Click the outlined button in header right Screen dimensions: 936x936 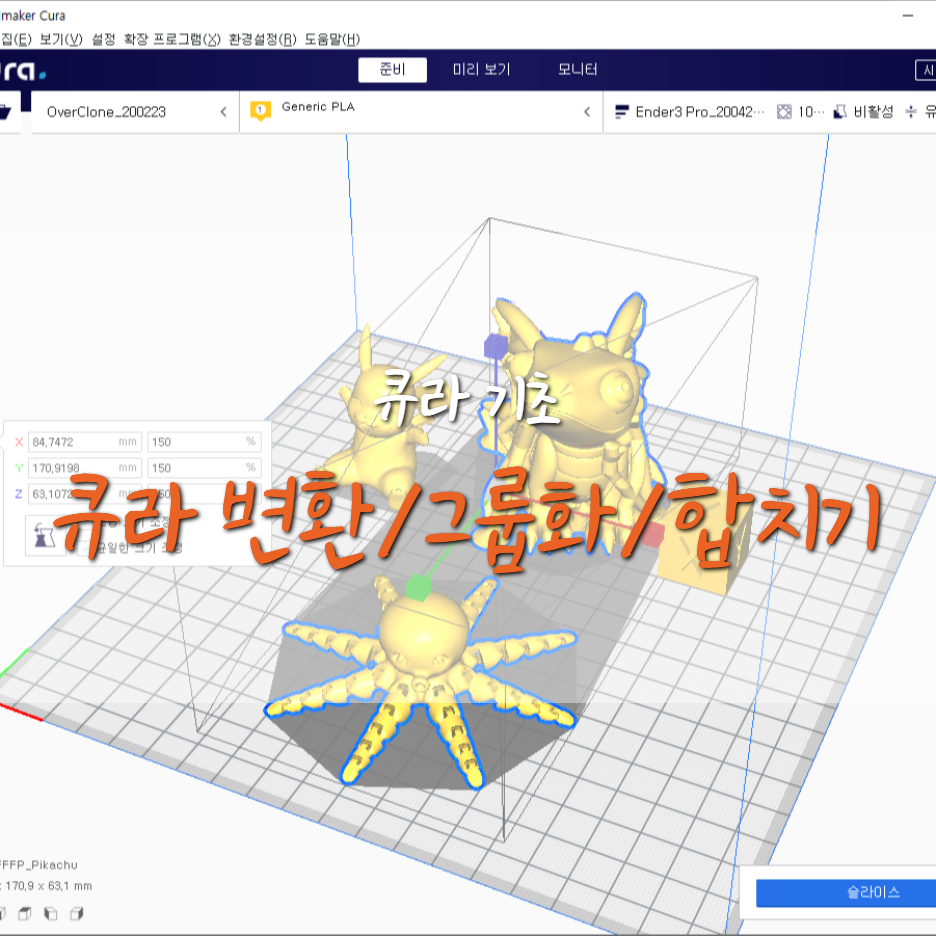pyautogui.click(x=926, y=70)
